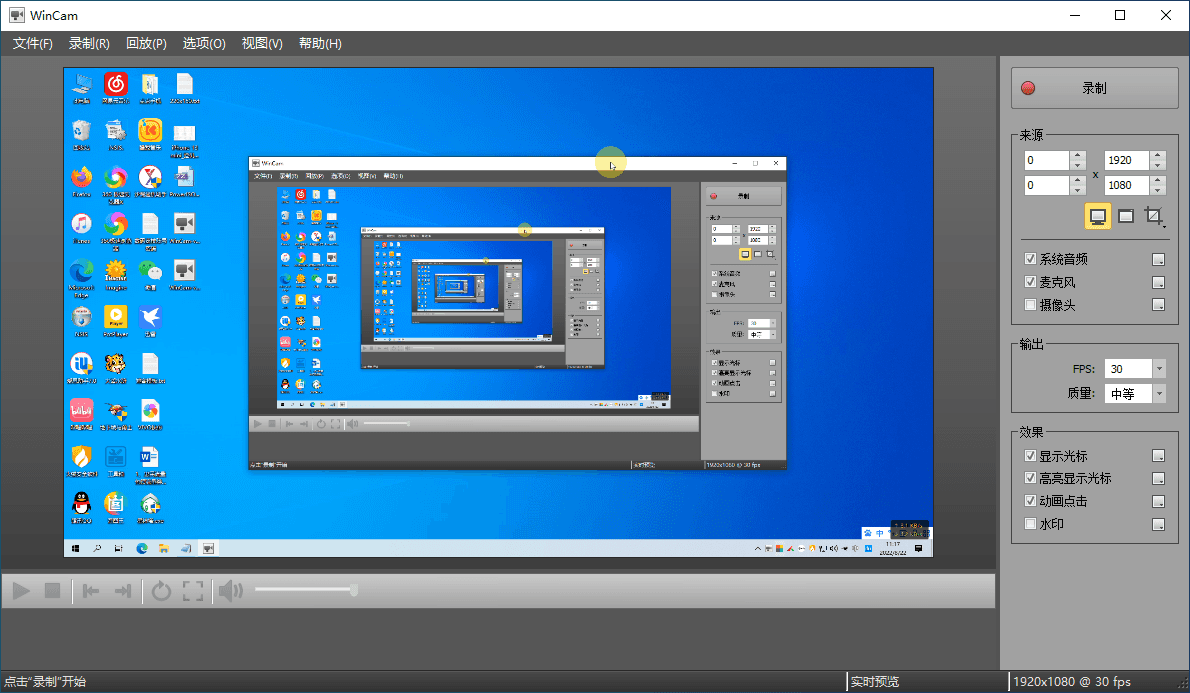Open the FPS dropdown
This screenshot has height=693, width=1190.
point(1159,369)
